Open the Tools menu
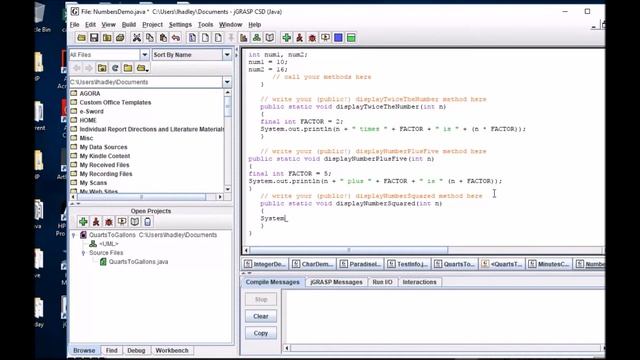640x360 pixels. (205, 25)
